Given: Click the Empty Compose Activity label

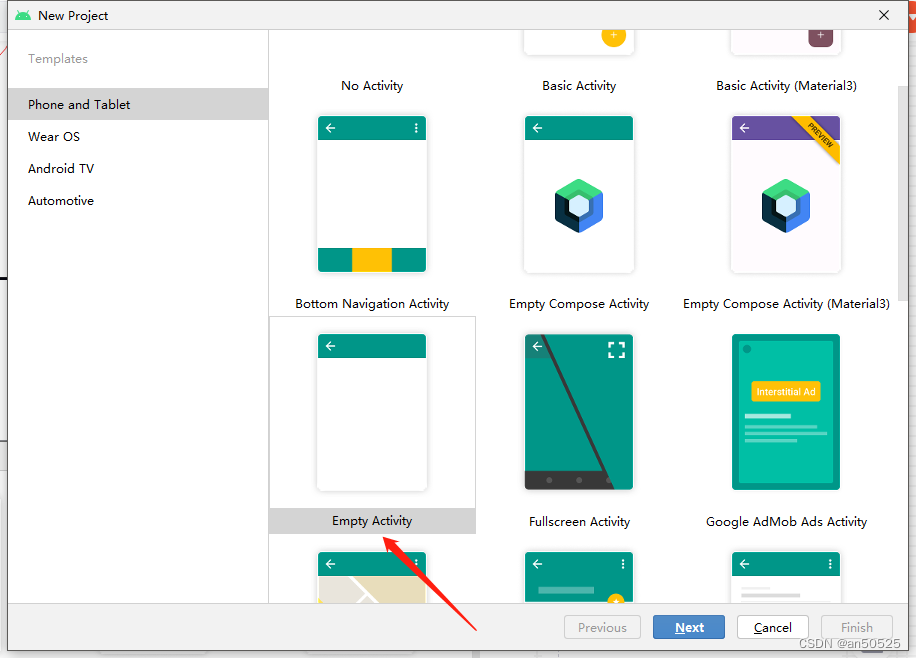Looking at the screenshot, I should (x=579, y=304).
